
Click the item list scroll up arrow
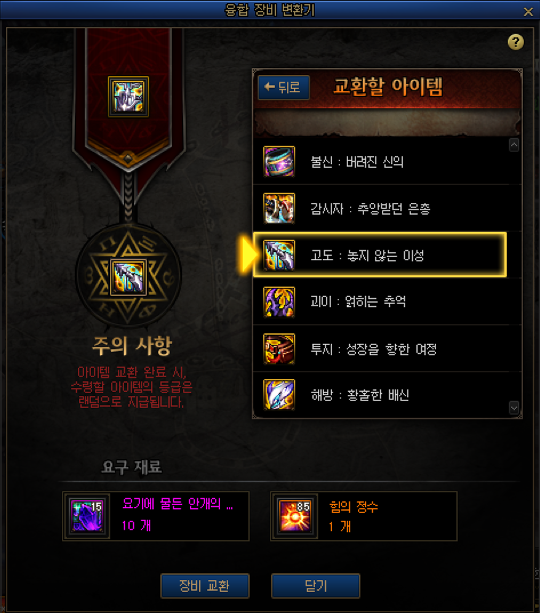(514, 145)
